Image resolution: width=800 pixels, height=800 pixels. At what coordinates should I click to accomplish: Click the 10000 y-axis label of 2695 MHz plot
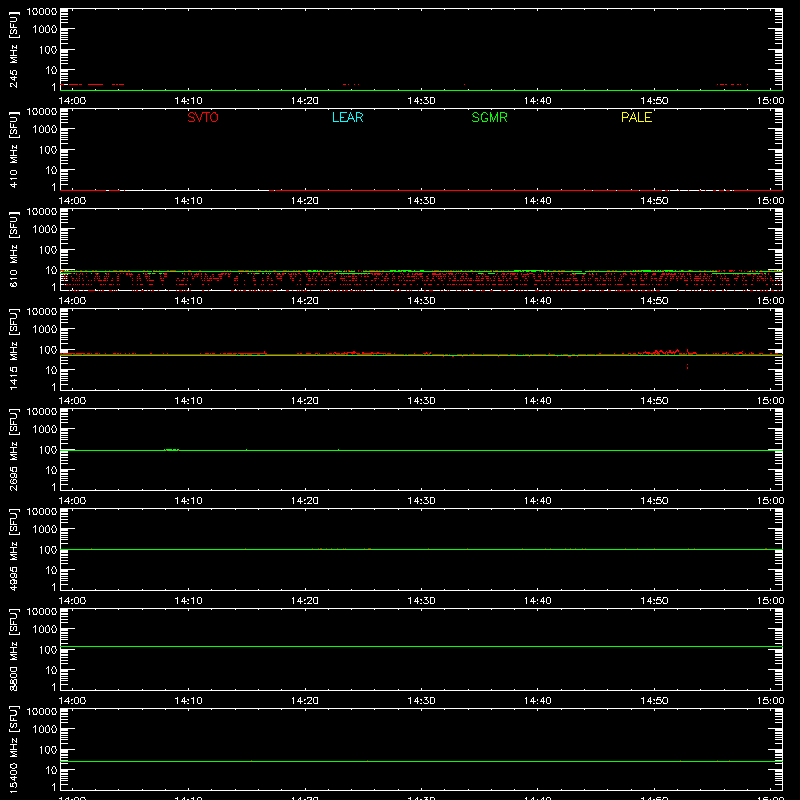42,412
